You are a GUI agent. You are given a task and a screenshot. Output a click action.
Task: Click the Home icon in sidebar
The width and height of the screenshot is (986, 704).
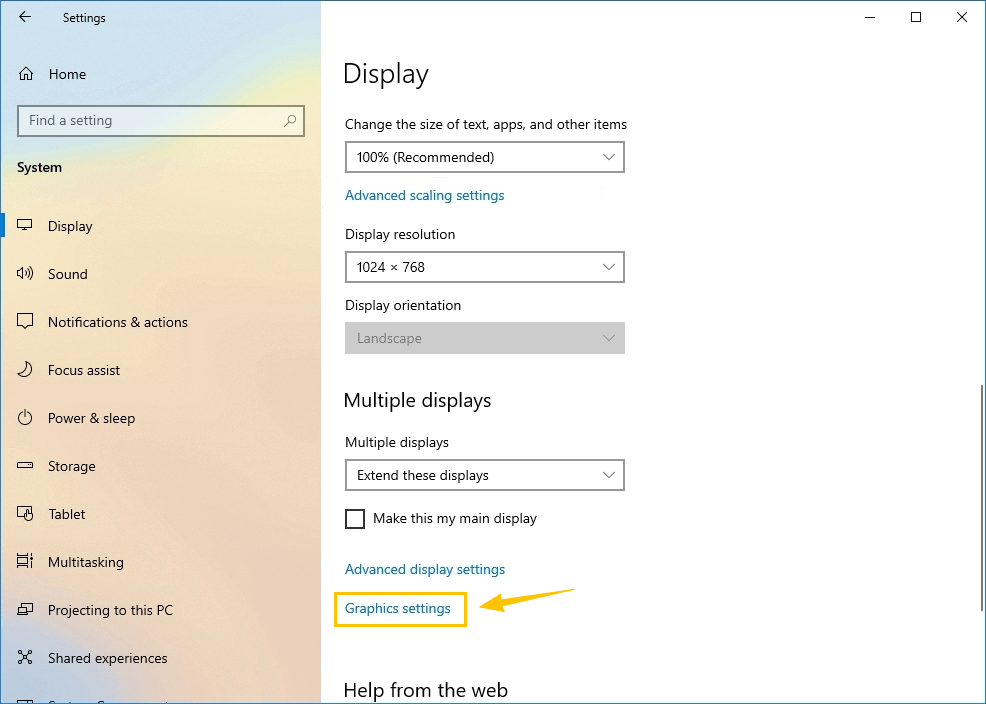[26, 74]
